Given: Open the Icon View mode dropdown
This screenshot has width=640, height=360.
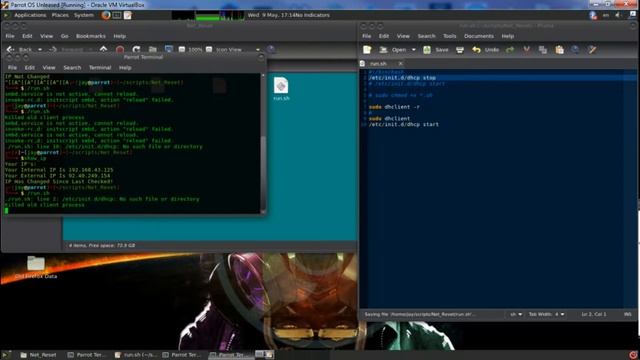Looking at the screenshot, I should (x=238, y=49).
